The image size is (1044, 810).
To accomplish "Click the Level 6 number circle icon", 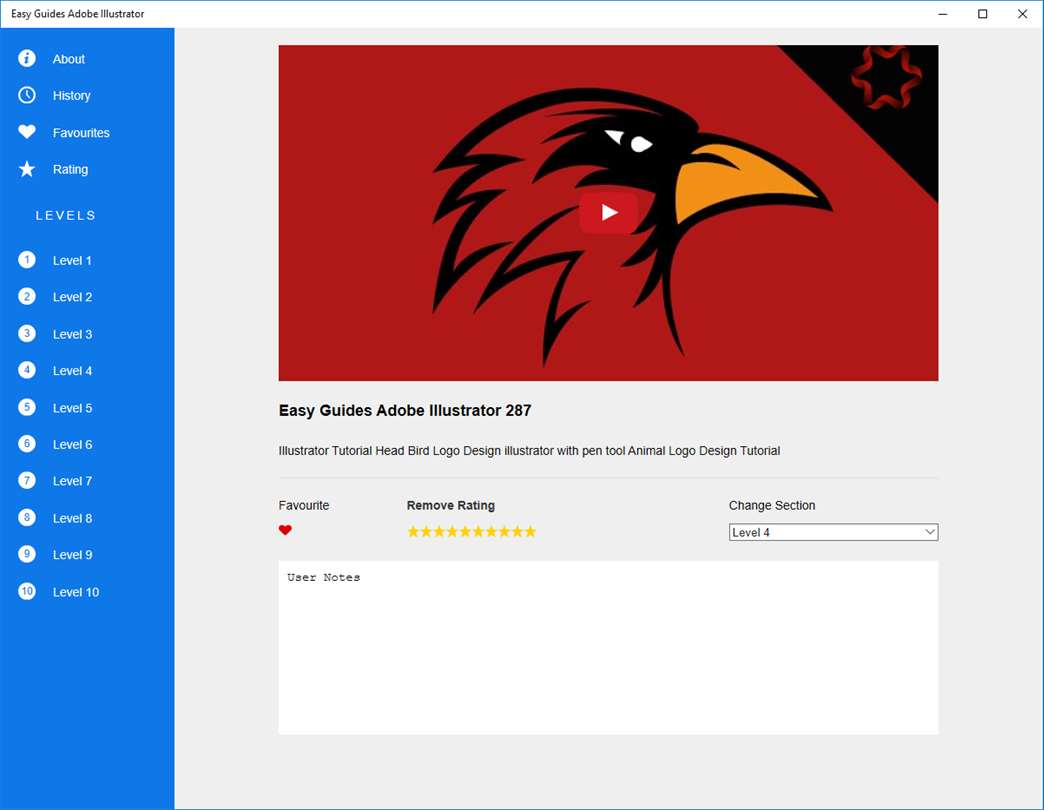I will (x=27, y=443).
